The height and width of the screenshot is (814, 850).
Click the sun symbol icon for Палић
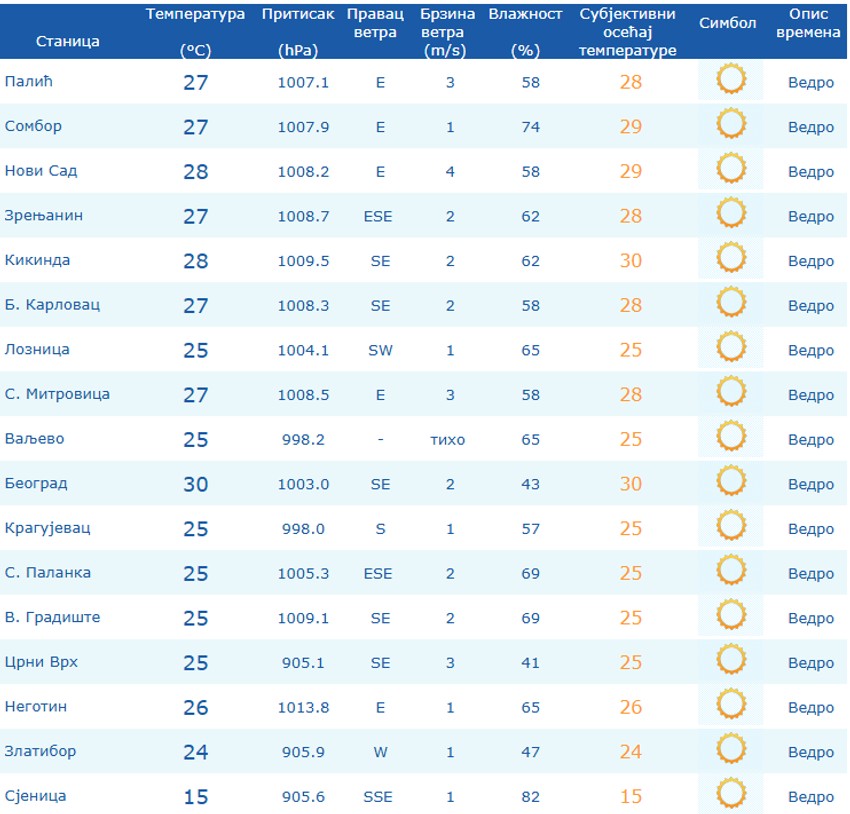[730, 79]
